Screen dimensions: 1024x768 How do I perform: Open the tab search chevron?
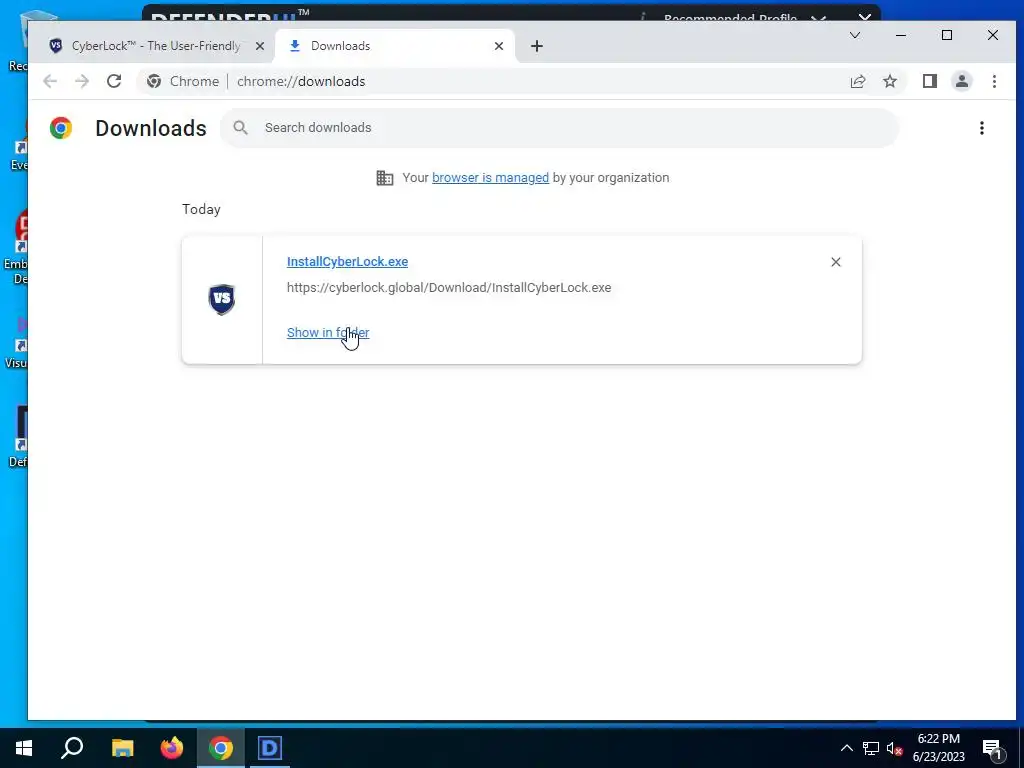854,35
